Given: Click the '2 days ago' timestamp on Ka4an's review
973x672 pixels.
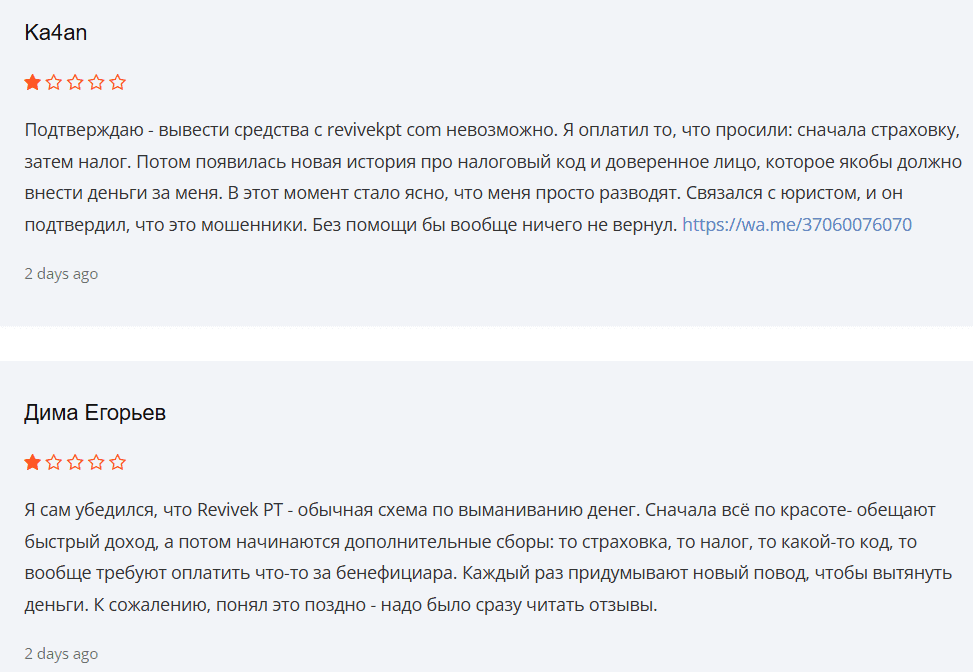Looking at the screenshot, I should (61, 274).
